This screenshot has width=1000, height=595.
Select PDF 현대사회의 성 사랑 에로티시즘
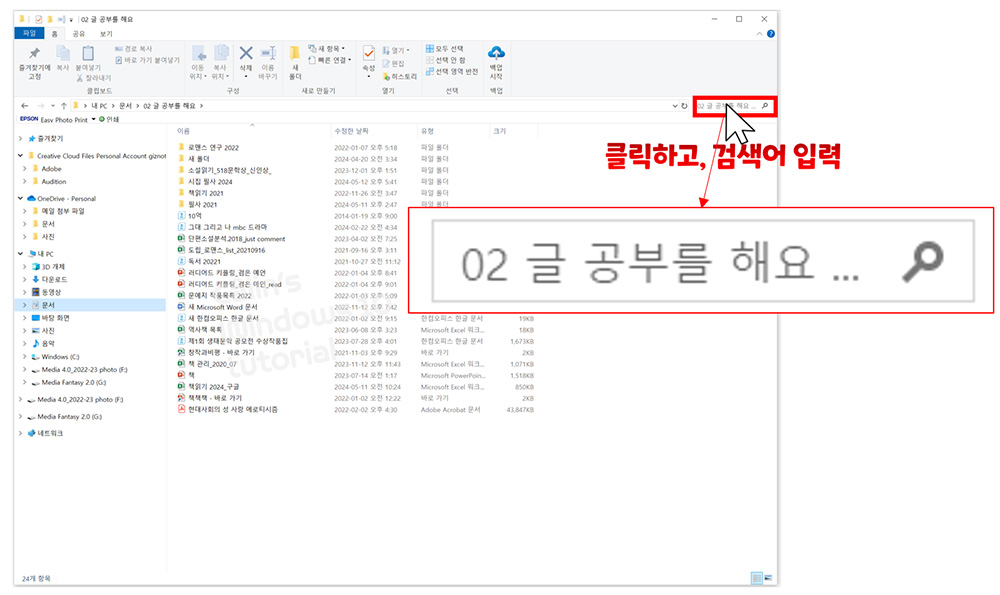point(233,409)
